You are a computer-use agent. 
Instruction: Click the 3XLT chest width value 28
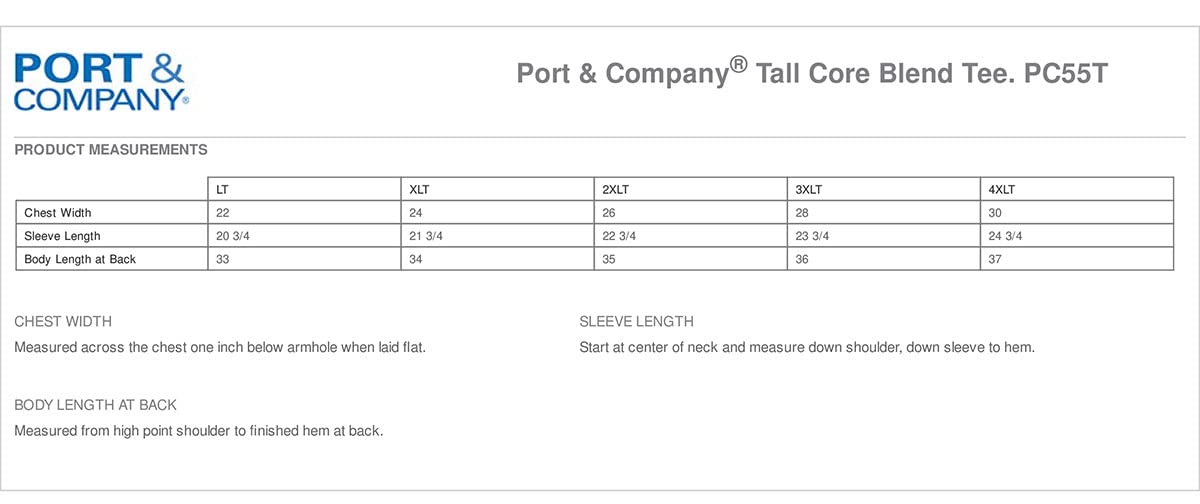pyautogui.click(x=802, y=213)
